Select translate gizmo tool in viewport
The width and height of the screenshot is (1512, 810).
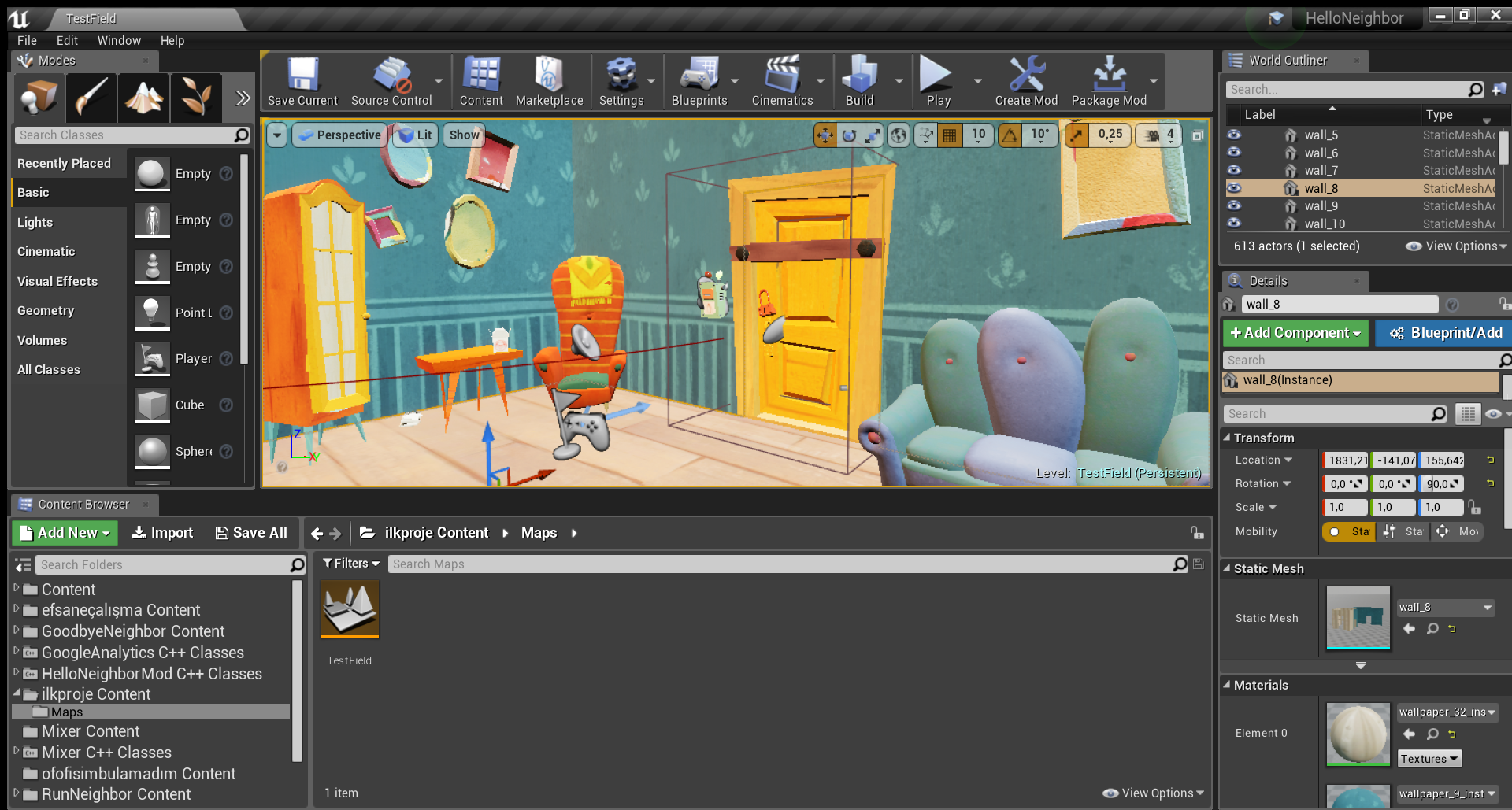[825, 135]
